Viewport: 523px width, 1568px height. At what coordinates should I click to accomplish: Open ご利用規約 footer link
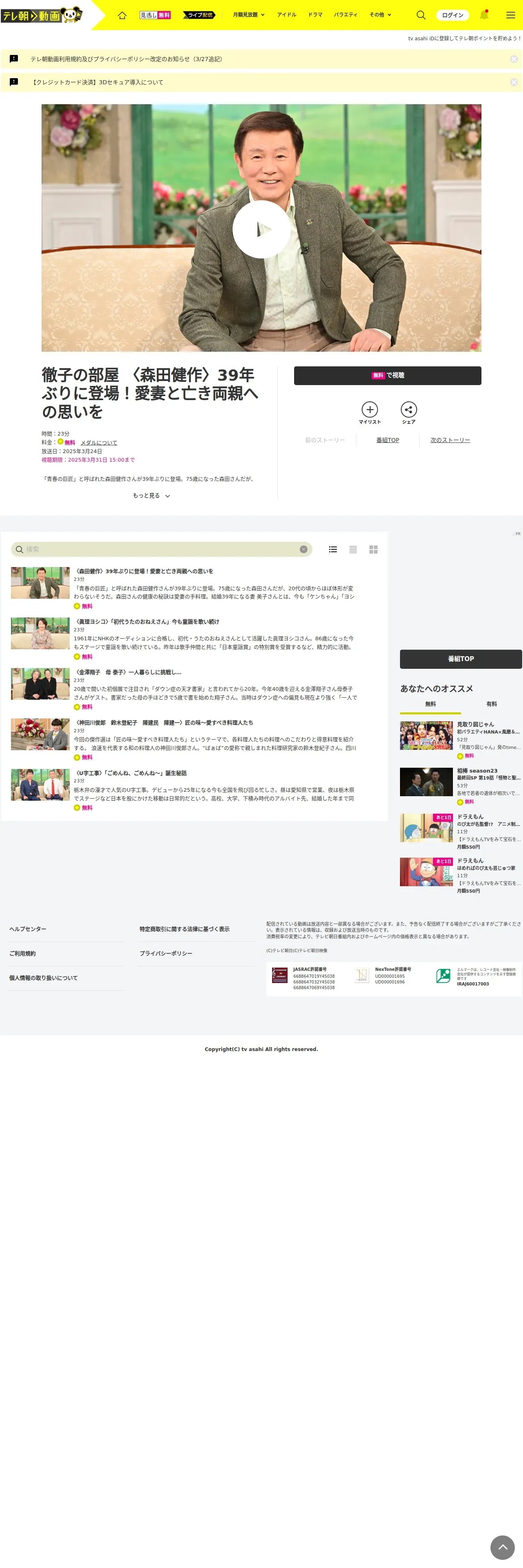coord(22,953)
